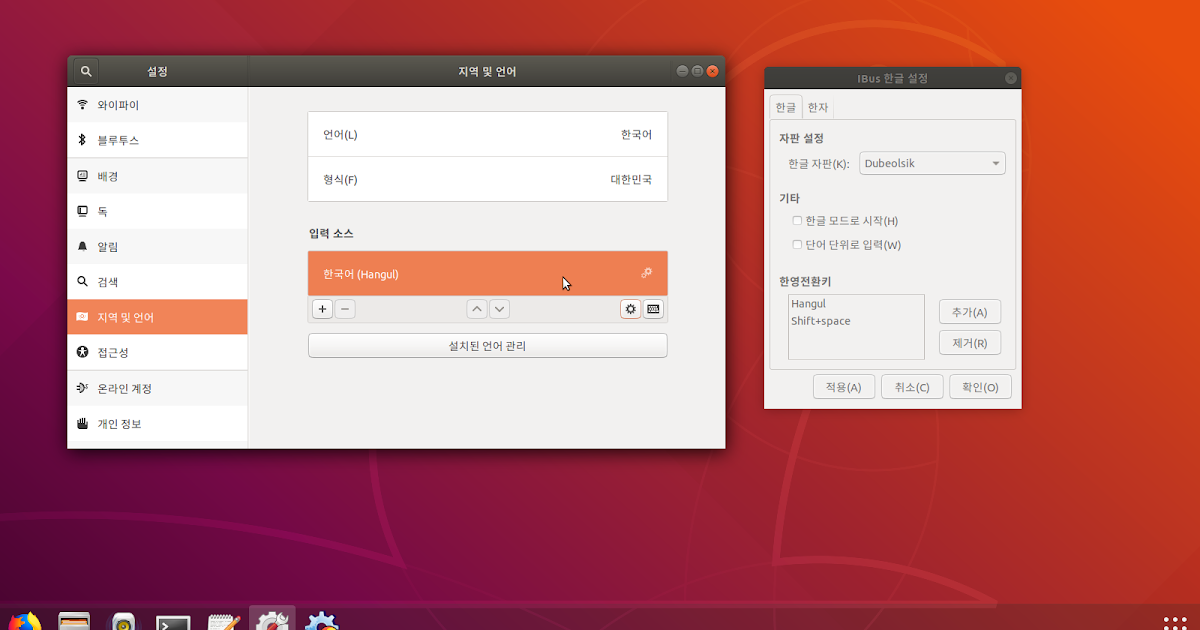Add an input source with plus button
1200x630 pixels.
[x=322, y=309]
